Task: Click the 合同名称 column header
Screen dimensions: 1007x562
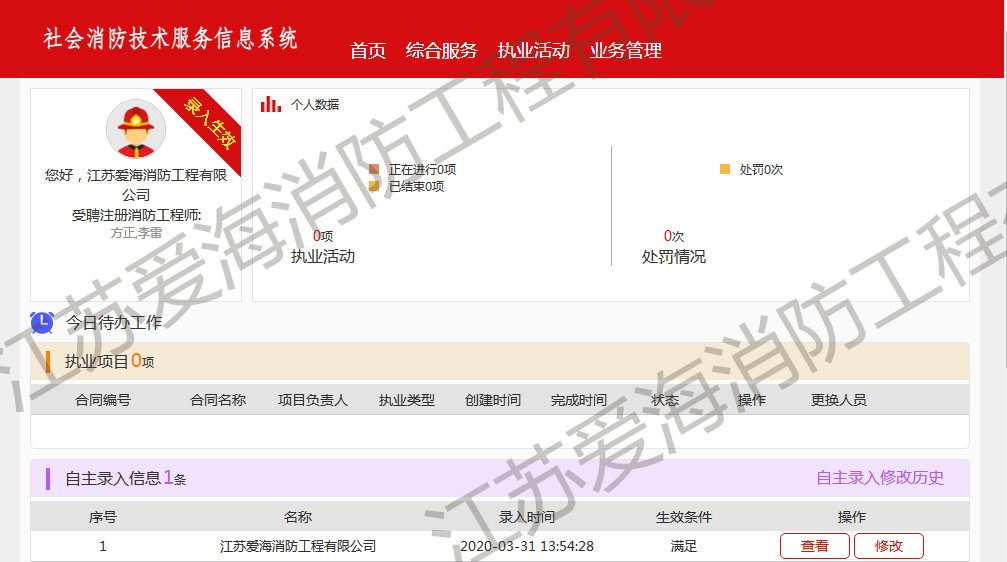Action: click(218, 400)
